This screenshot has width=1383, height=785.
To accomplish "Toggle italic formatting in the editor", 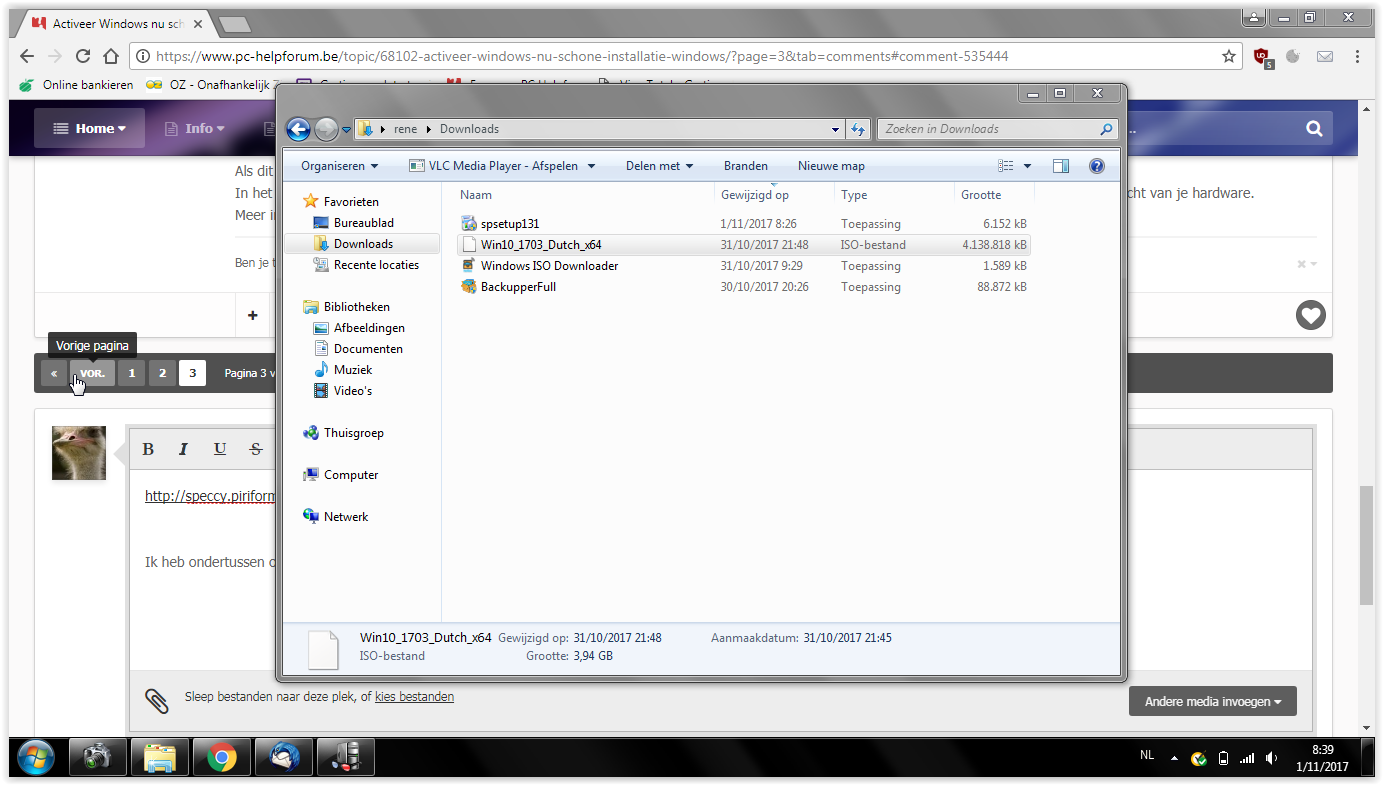I will pyautogui.click(x=183, y=449).
